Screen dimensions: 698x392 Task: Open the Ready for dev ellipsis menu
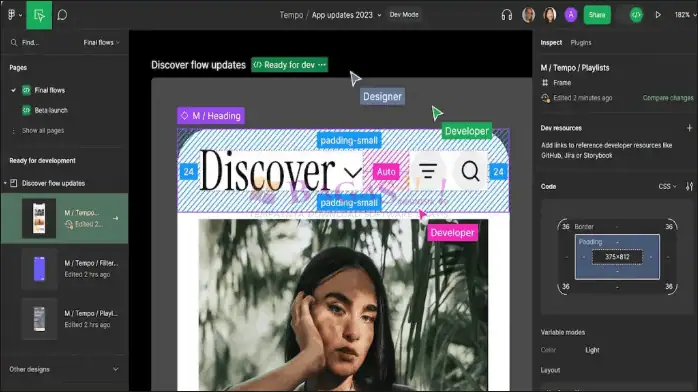(x=322, y=65)
